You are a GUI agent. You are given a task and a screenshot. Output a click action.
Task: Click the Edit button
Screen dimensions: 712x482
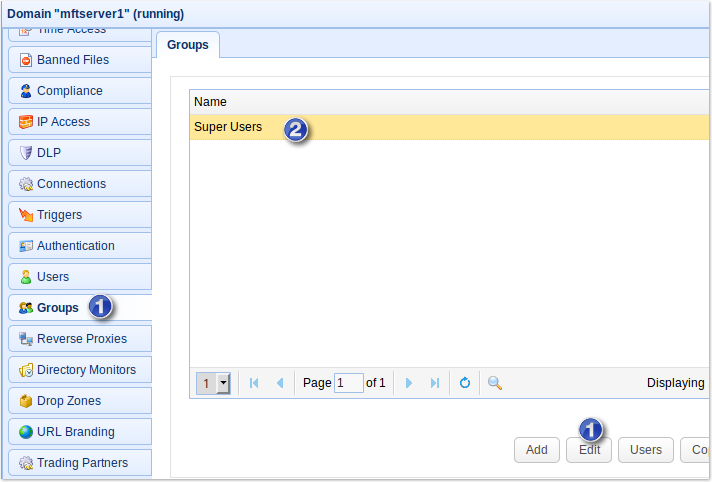pyautogui.click(x=589, y=450)
